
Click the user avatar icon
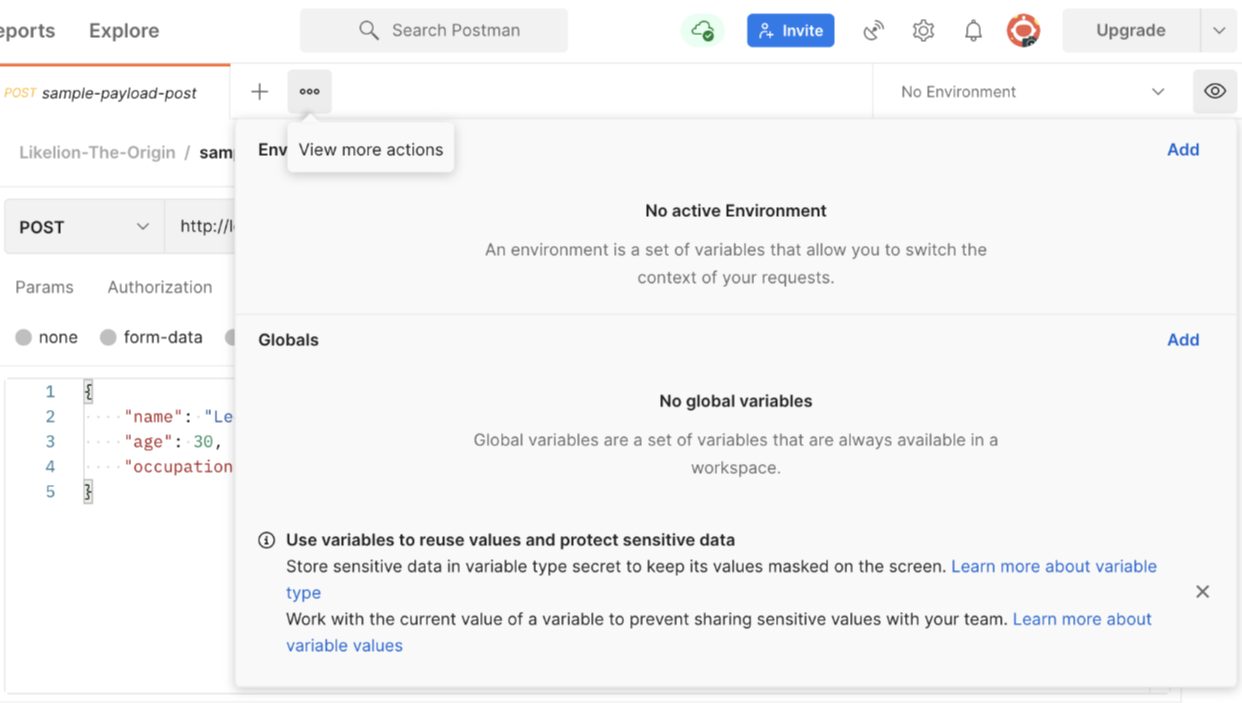tap(1023, 30)
